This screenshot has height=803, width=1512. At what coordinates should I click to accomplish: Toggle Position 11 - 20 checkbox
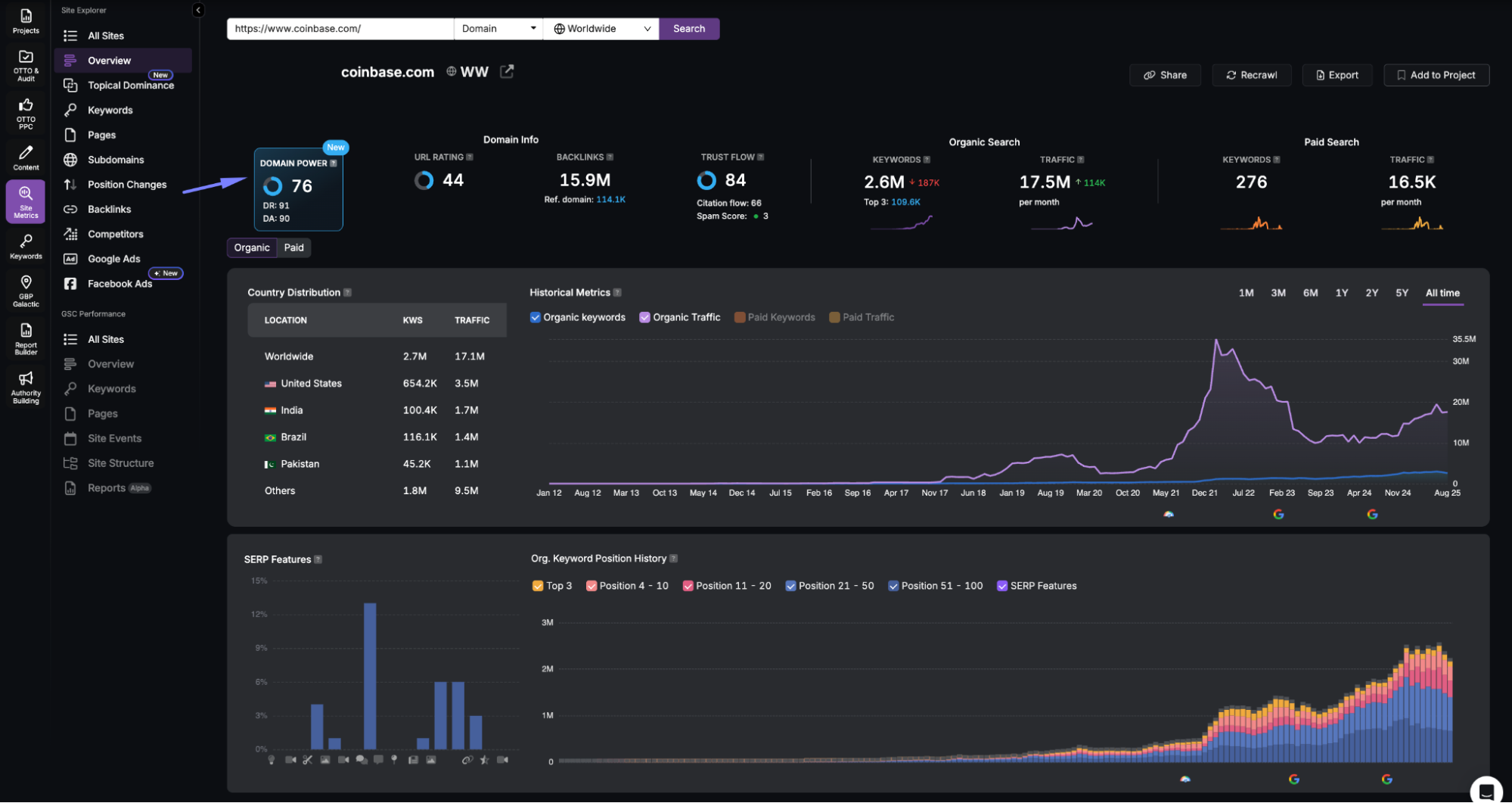[688, 586]
